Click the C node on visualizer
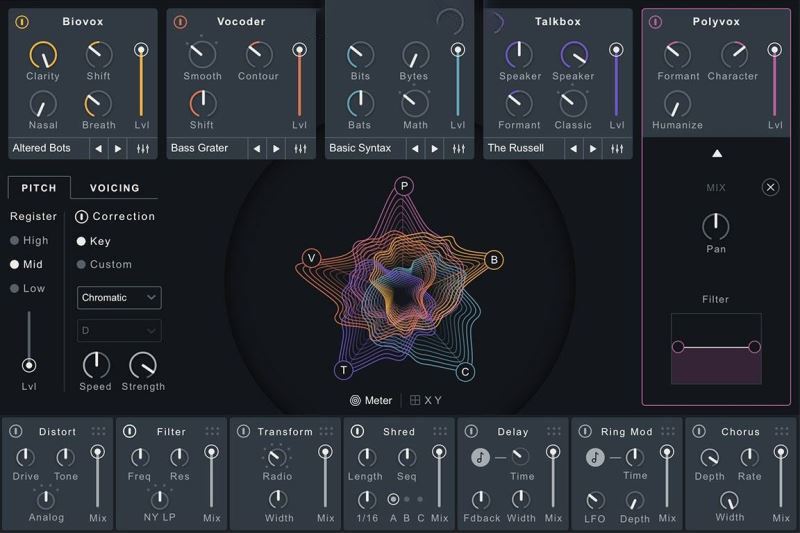Viewport: 800px width, 533px height. 465,372
